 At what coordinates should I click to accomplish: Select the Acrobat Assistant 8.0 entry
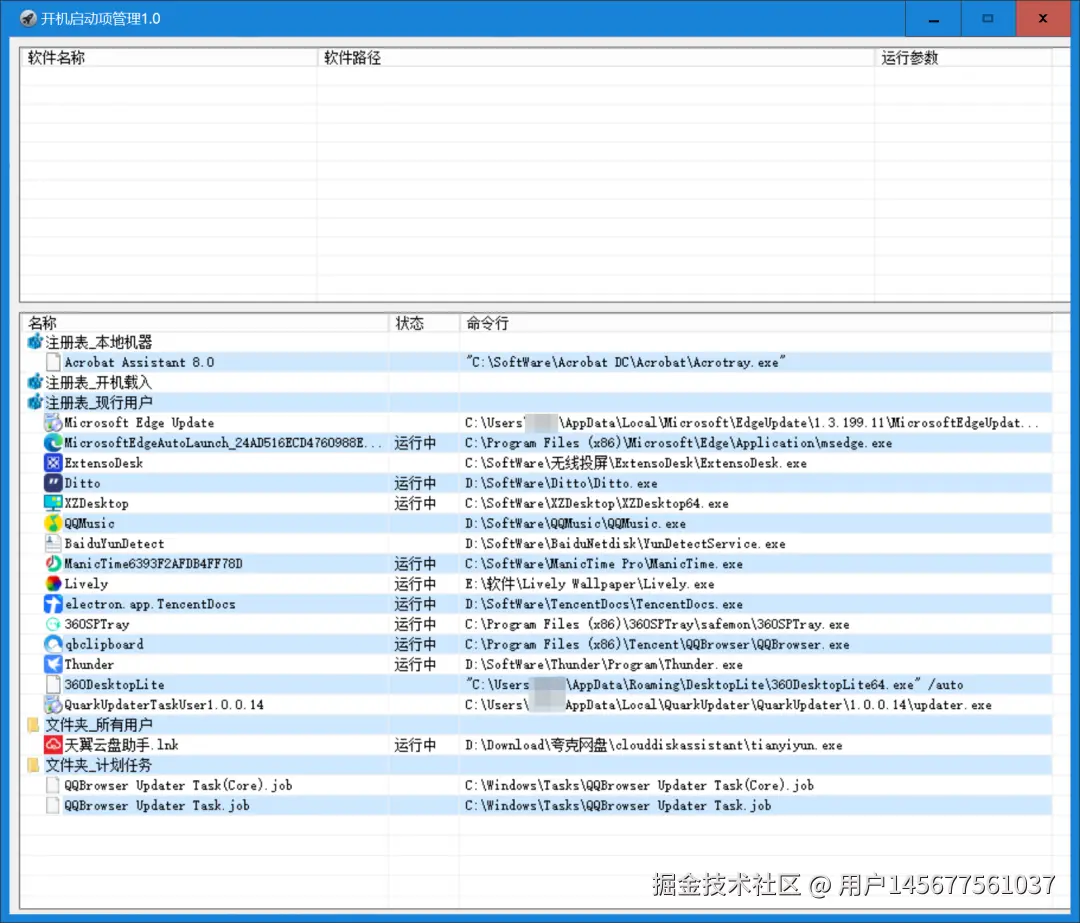point(139,362)
